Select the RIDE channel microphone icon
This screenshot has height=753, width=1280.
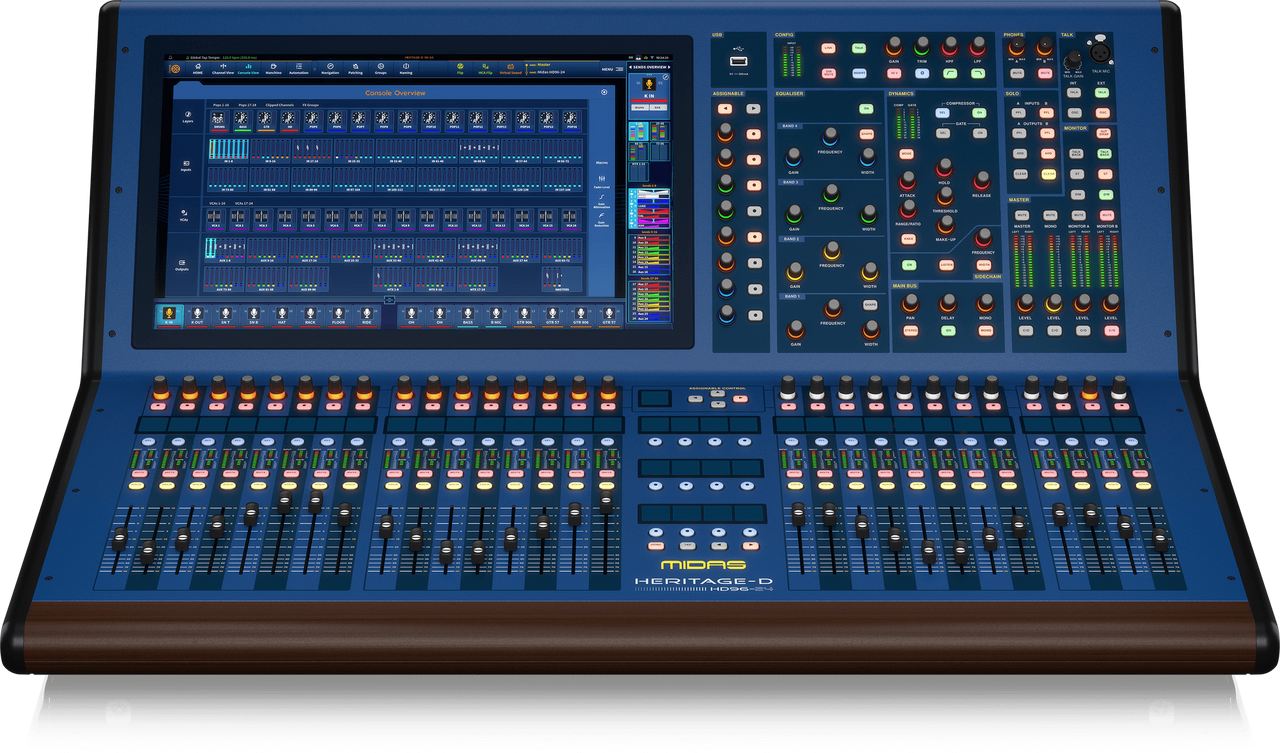[x=367, y=314]
